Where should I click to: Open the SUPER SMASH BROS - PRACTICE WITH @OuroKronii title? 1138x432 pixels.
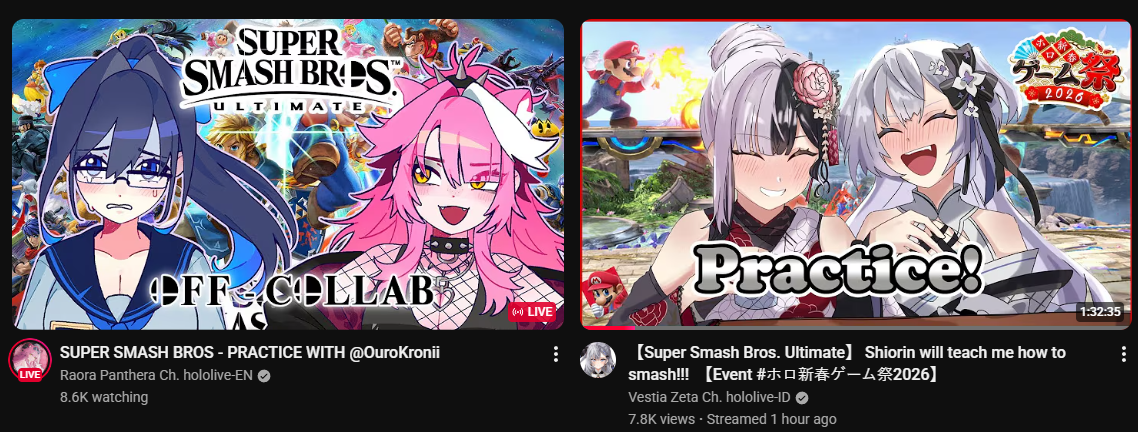250,353
